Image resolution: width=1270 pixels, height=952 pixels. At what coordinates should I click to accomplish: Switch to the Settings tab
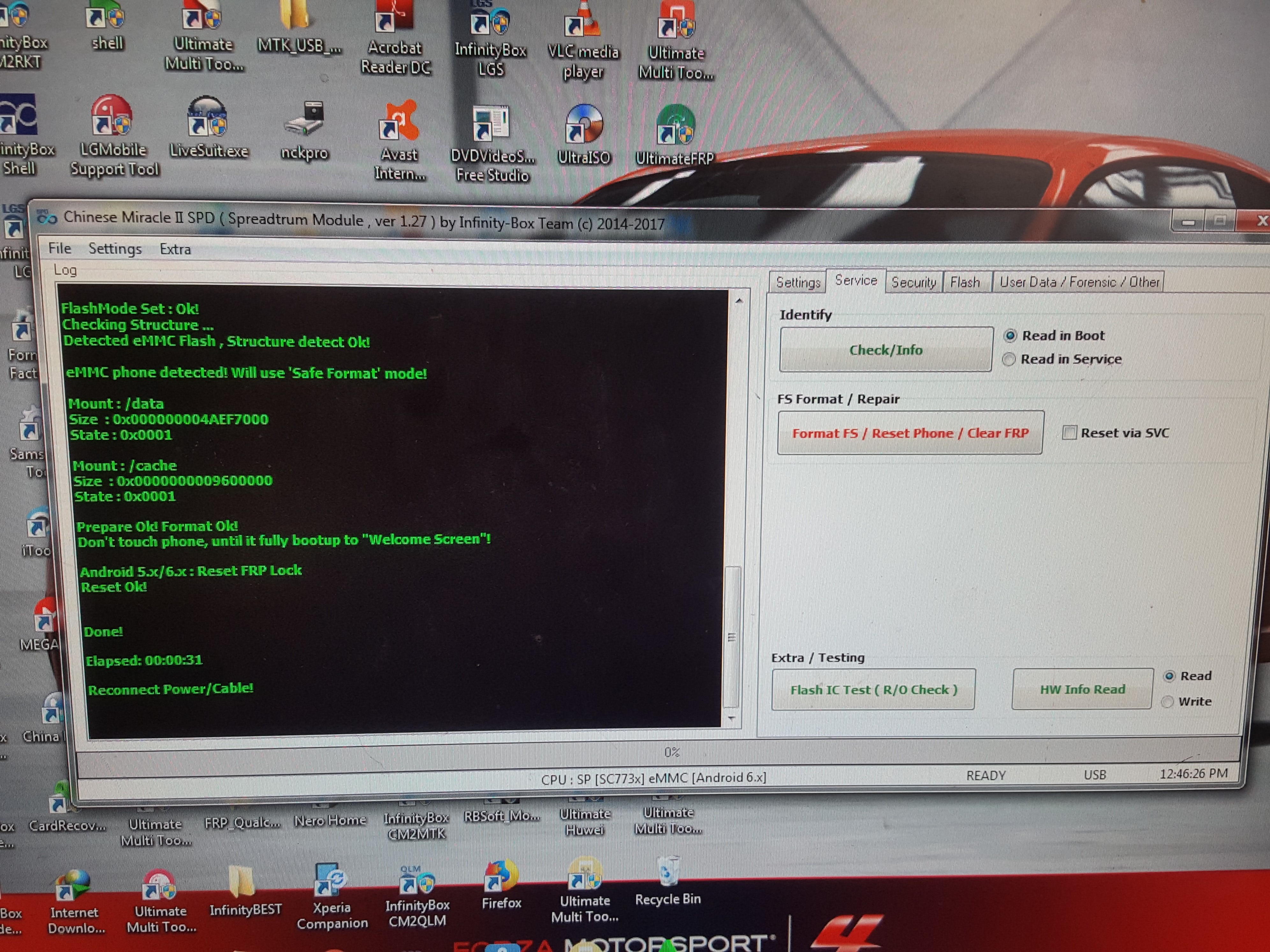[798, 282]
